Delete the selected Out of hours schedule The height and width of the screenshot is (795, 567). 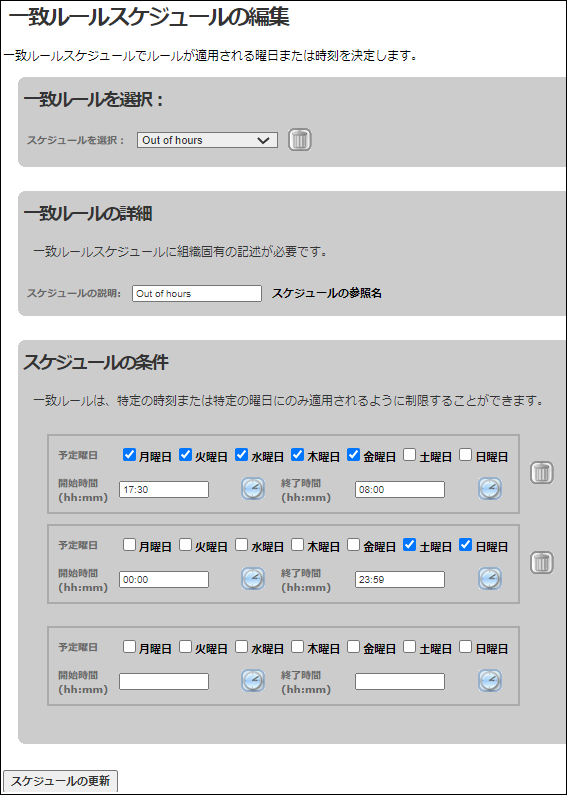click(300, 140)
